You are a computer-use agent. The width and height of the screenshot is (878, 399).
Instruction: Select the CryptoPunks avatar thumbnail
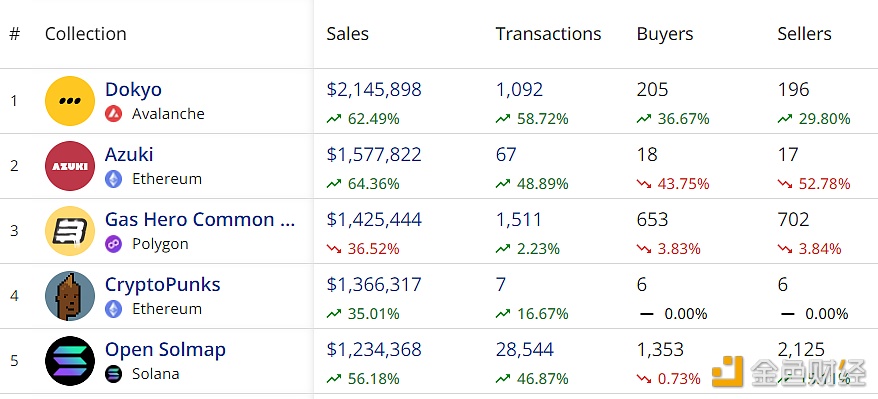[x=70, y=295]
